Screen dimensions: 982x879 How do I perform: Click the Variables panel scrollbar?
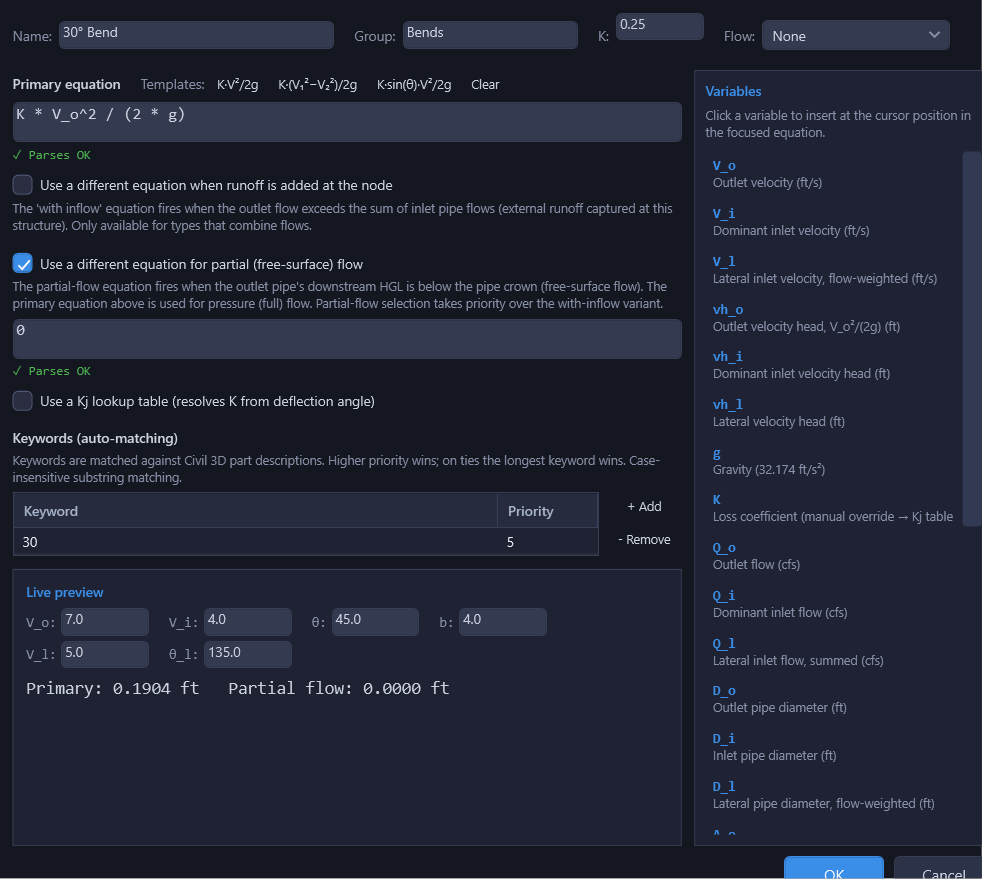point(971,339)
